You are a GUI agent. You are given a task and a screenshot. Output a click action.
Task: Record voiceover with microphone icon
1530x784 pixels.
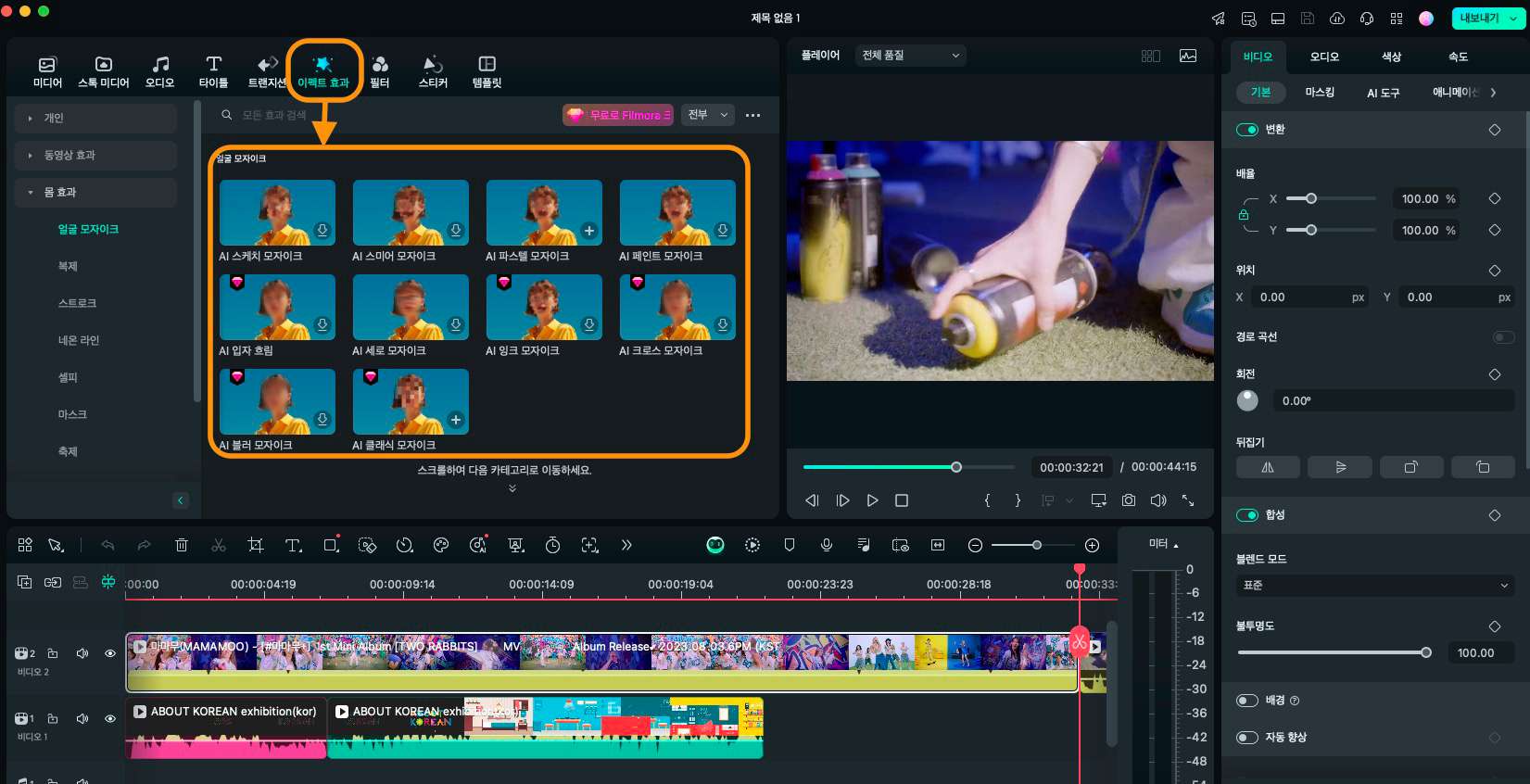(827, 545)
